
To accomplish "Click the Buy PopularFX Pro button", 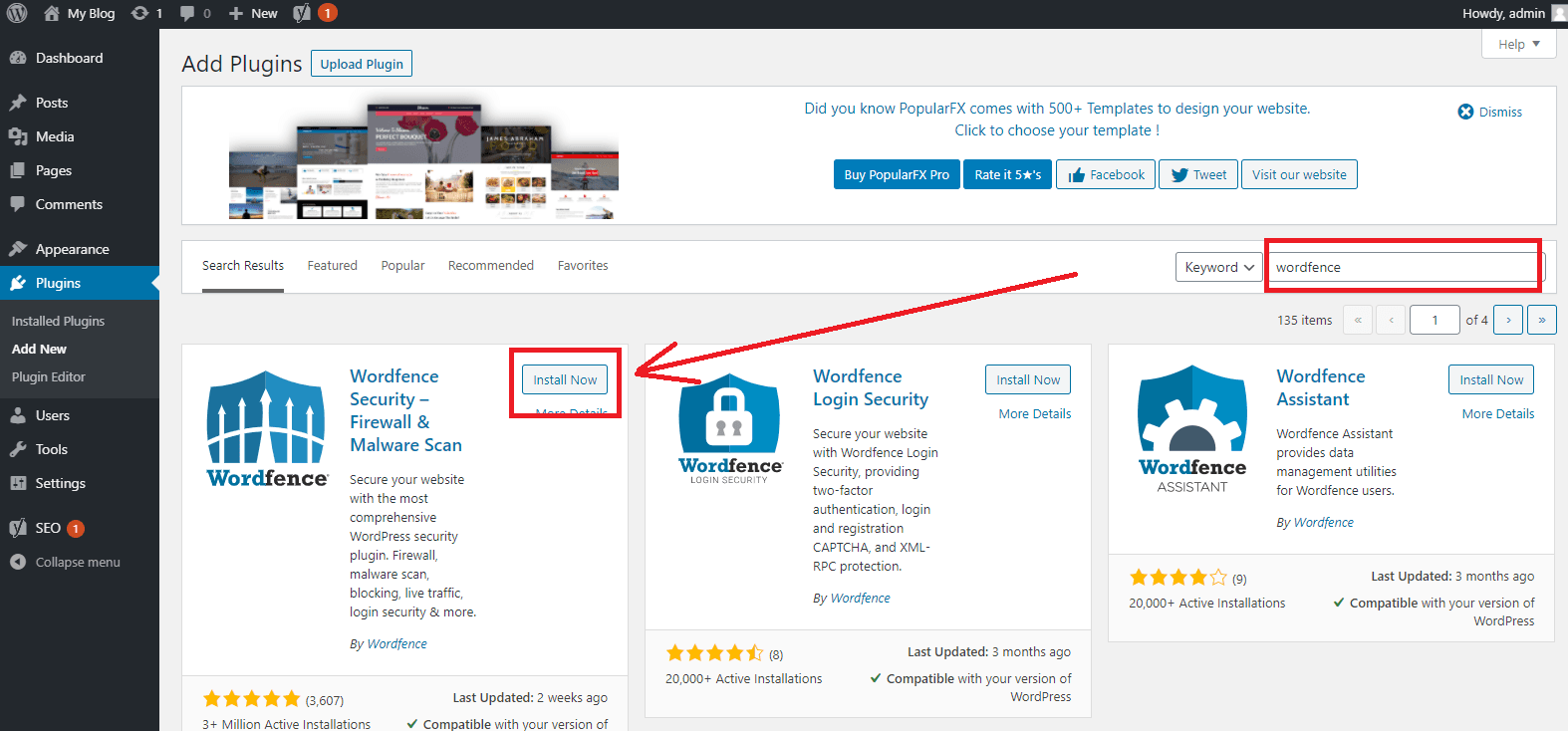I will click(x=897, y=174).
